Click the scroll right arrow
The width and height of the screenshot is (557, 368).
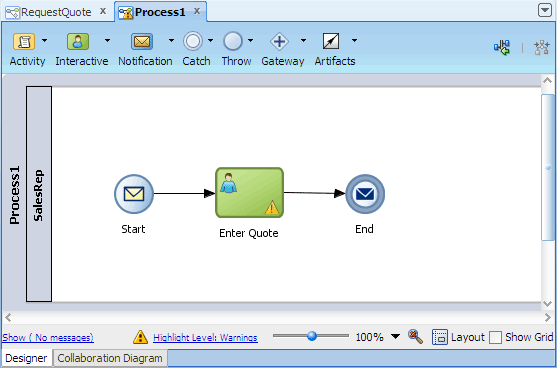[548, 317]
